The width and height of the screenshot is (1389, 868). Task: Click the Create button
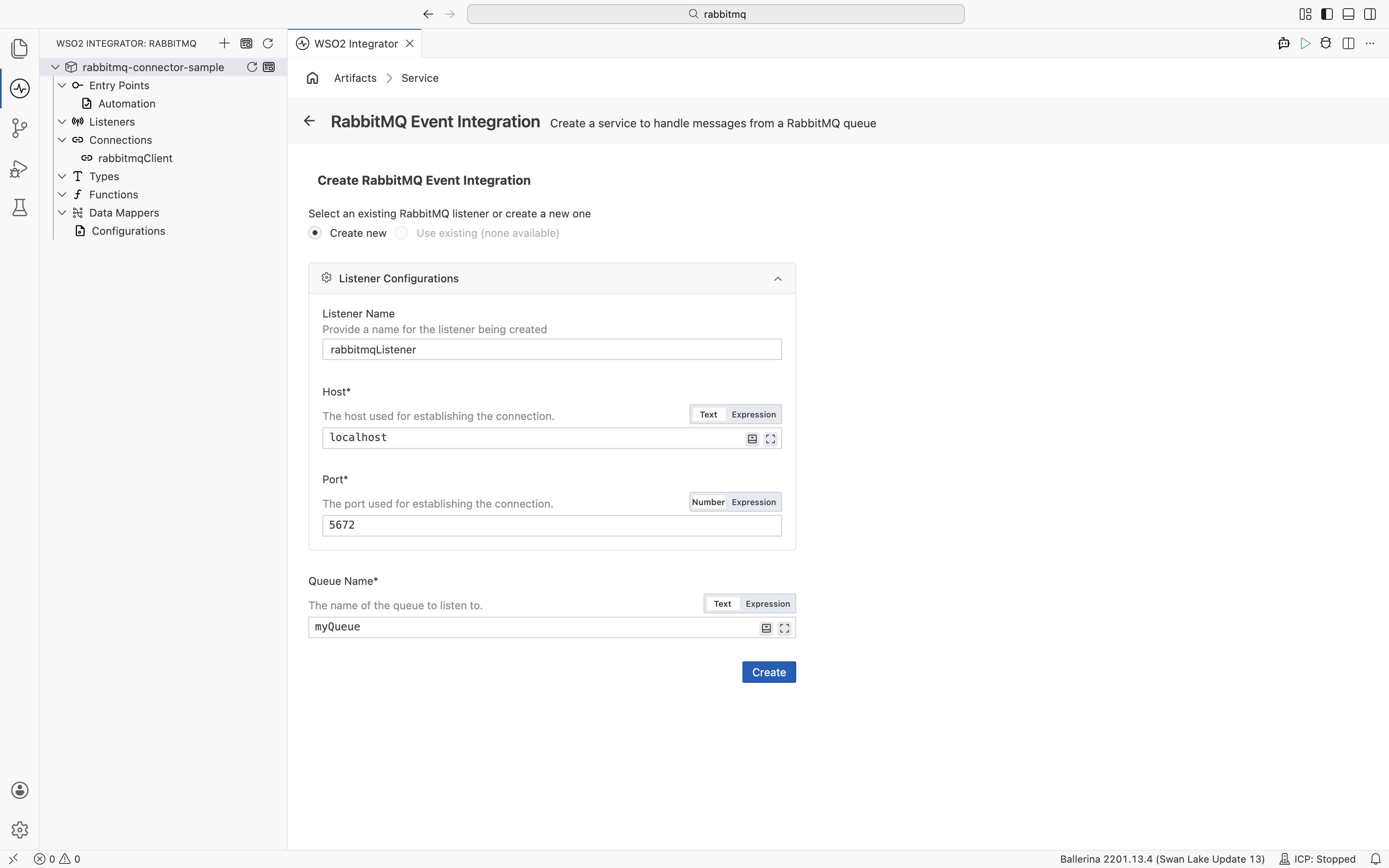(x=768, y=672)
